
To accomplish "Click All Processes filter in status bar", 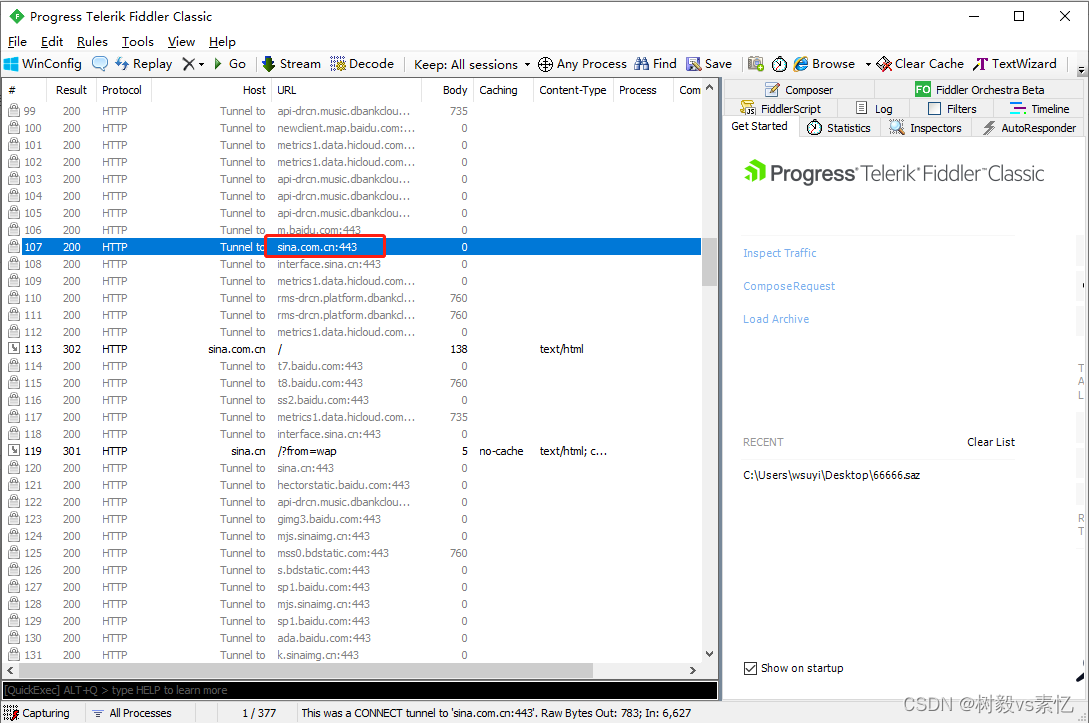I will (132, 713).
